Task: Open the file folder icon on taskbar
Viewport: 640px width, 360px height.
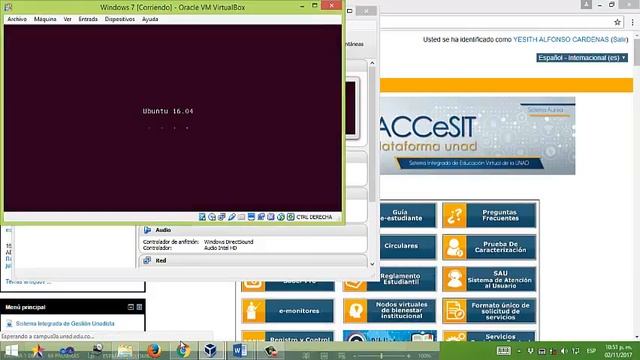Action: coord(125,351)
